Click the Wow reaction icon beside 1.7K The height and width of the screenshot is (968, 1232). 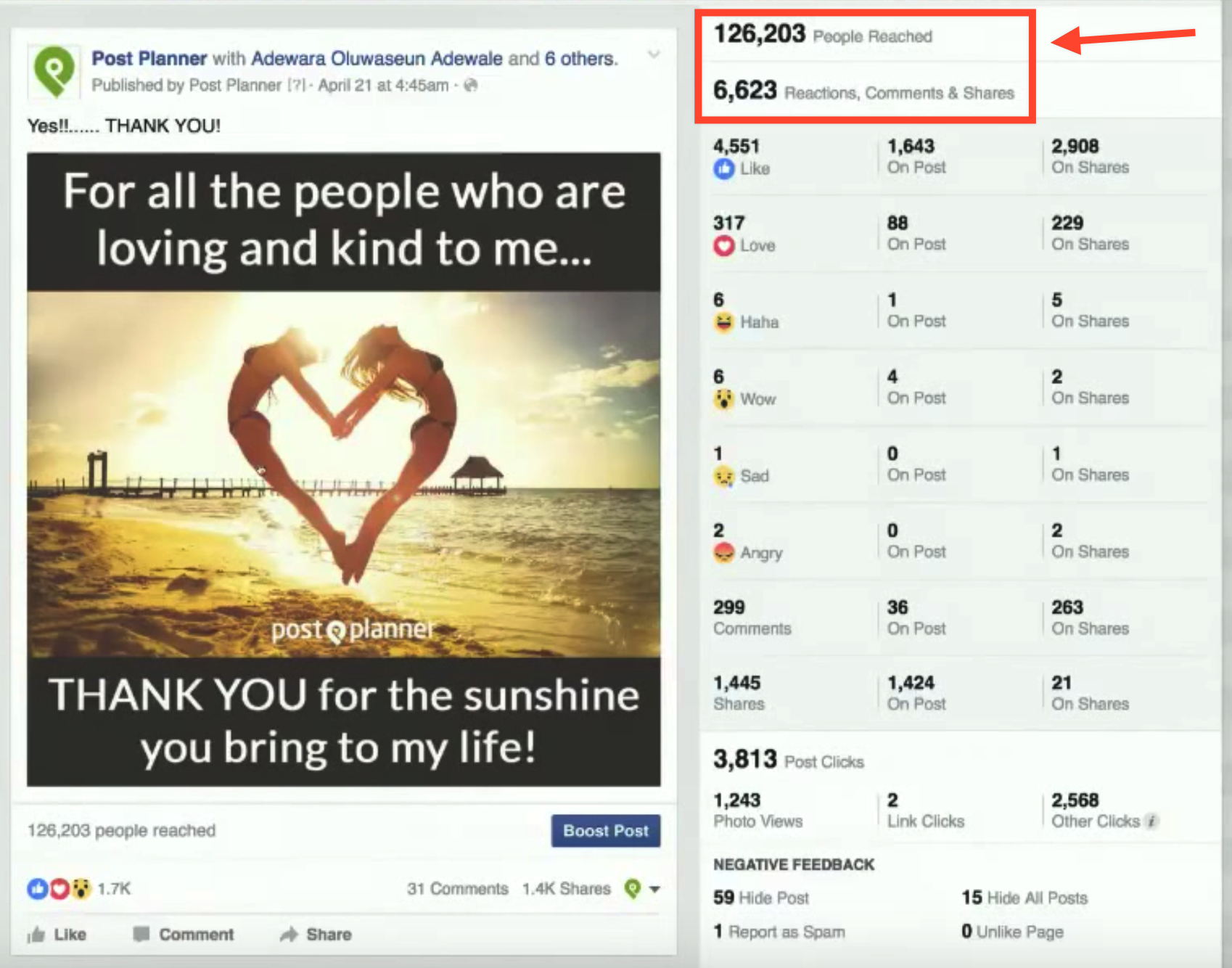pyautogui.click(x=81, y=889)
